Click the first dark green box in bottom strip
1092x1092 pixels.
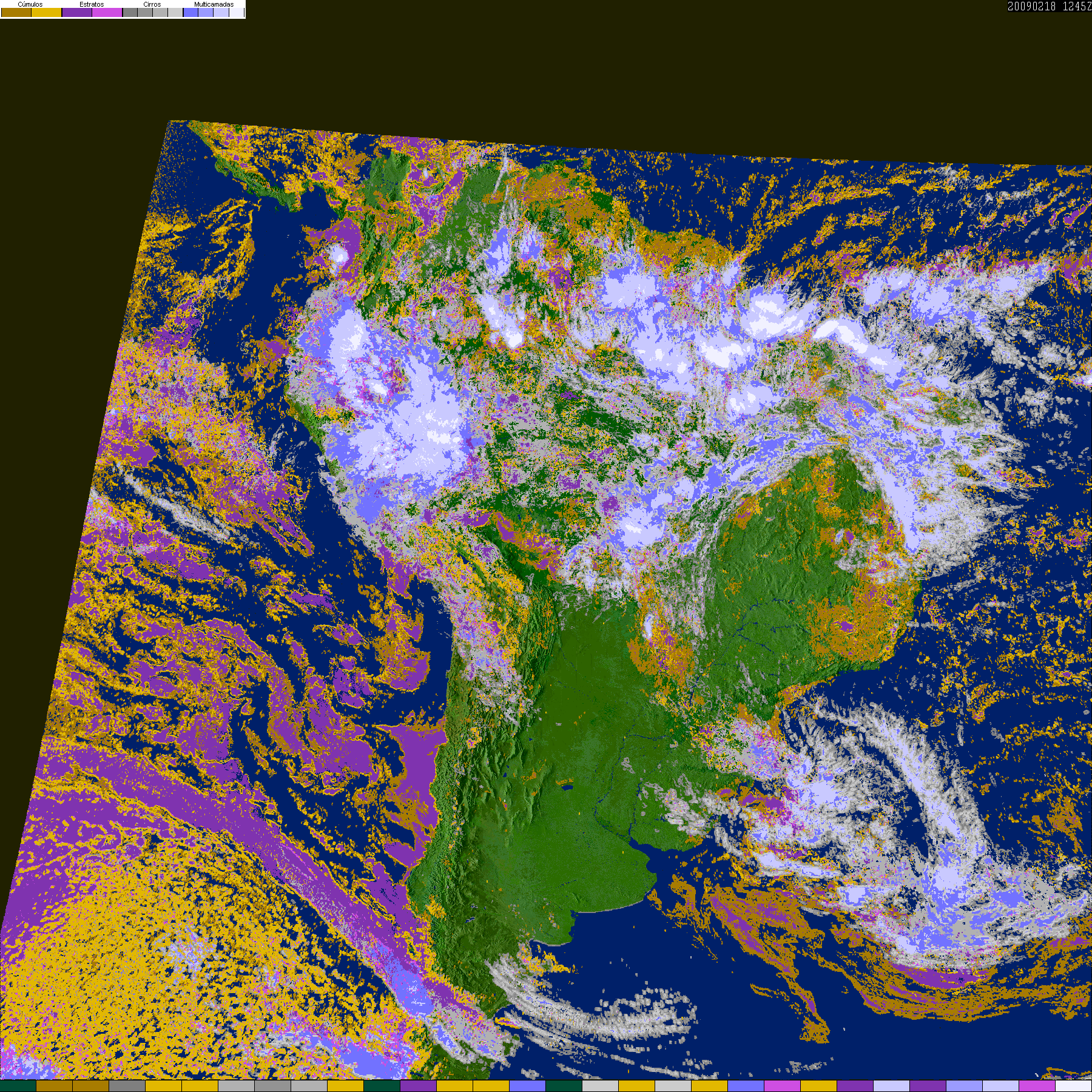tap(18, 1086)
